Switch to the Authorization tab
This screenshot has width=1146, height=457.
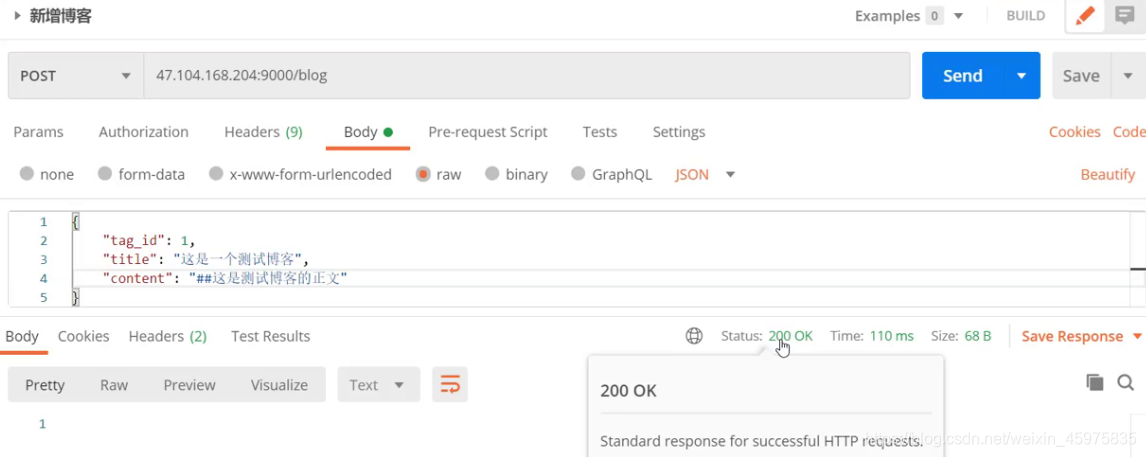(x=144, y=132)
